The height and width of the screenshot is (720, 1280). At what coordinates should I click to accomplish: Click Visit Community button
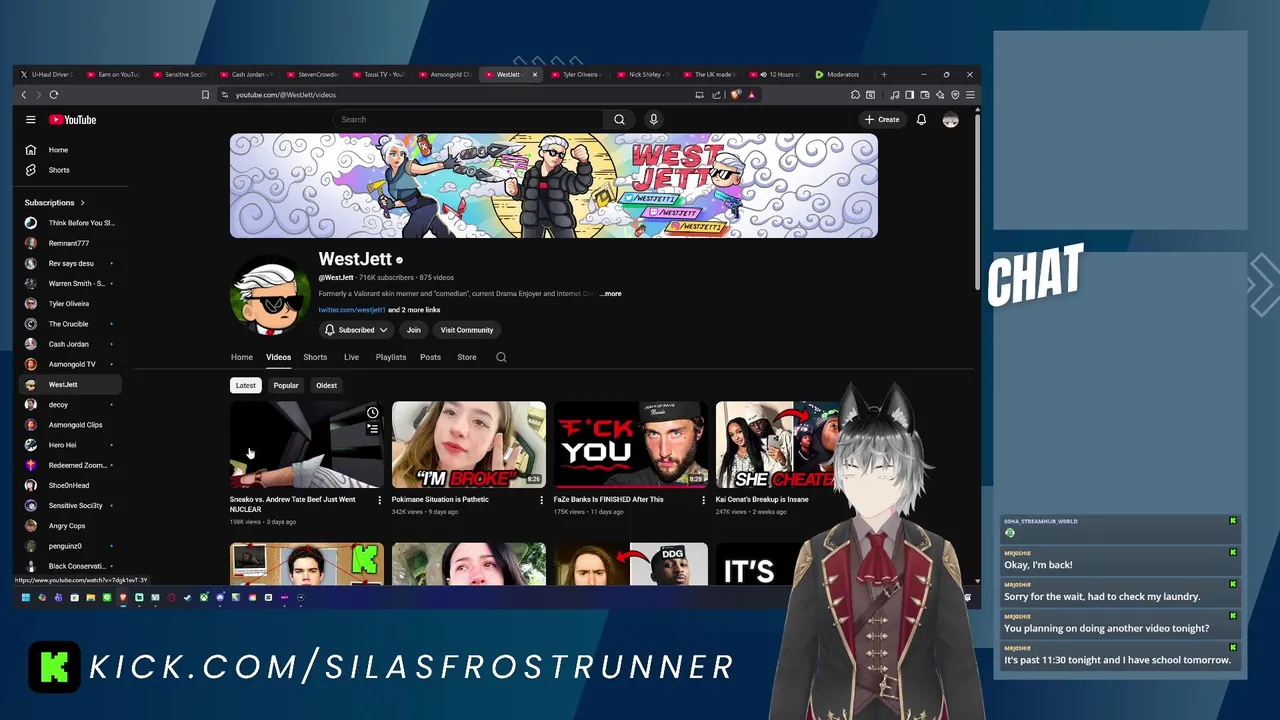point(467,330)
